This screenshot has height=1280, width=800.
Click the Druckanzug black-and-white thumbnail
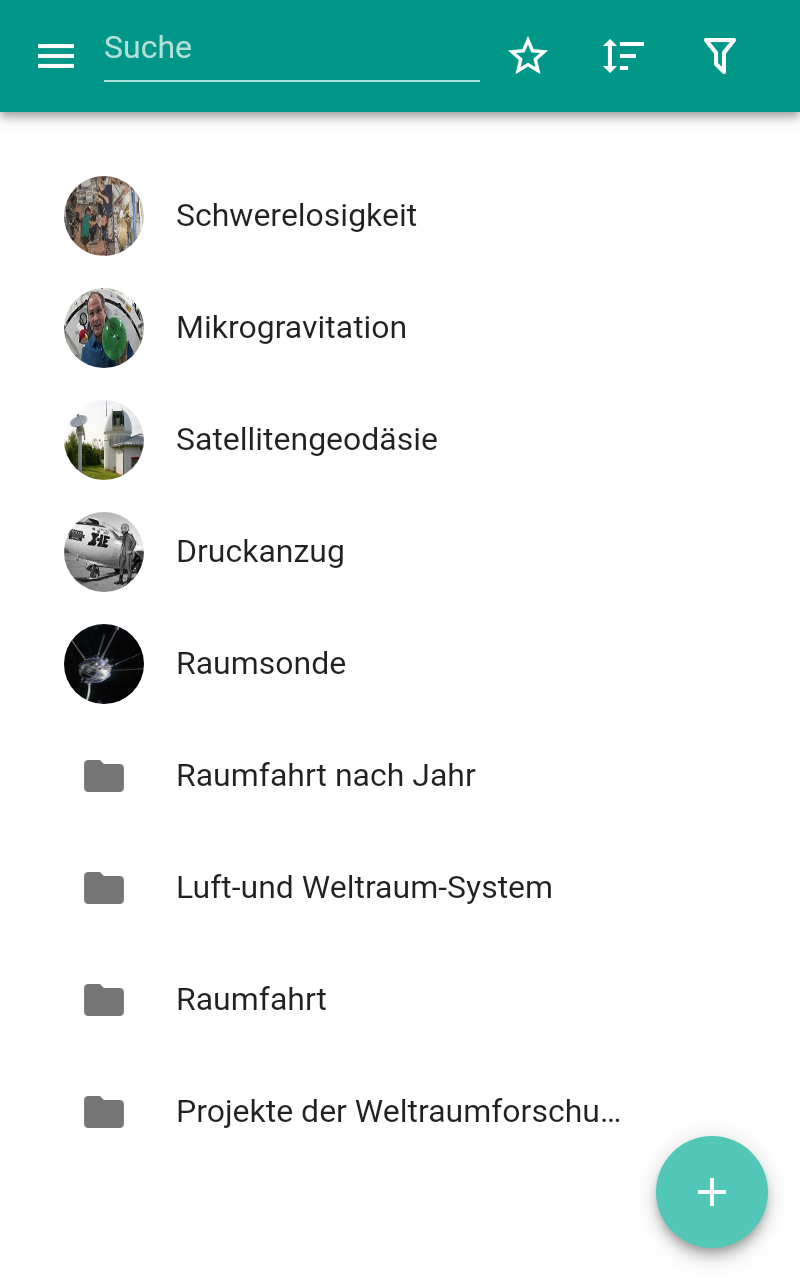point(104,552)
